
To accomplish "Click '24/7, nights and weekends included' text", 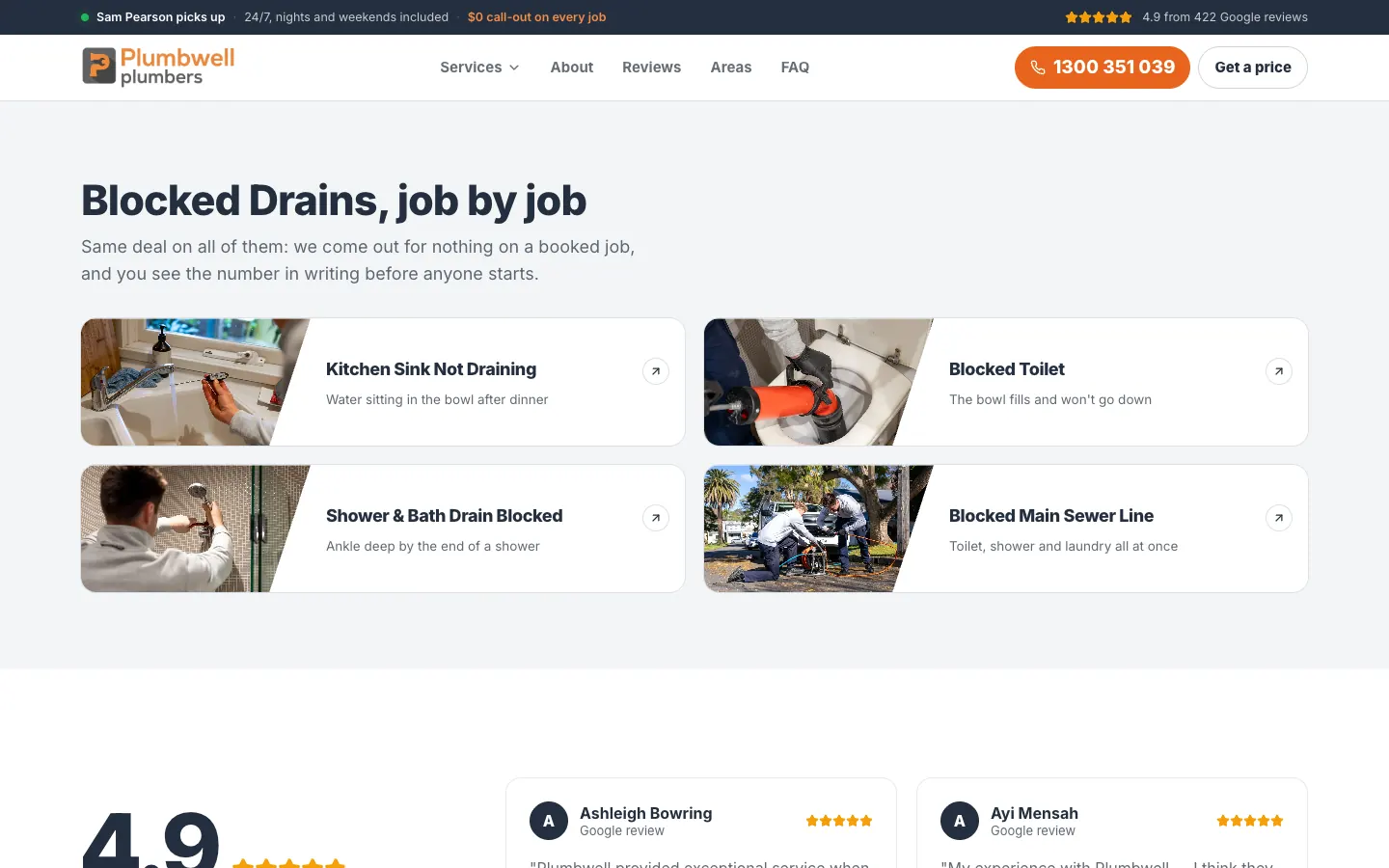I will pos(346,17).
